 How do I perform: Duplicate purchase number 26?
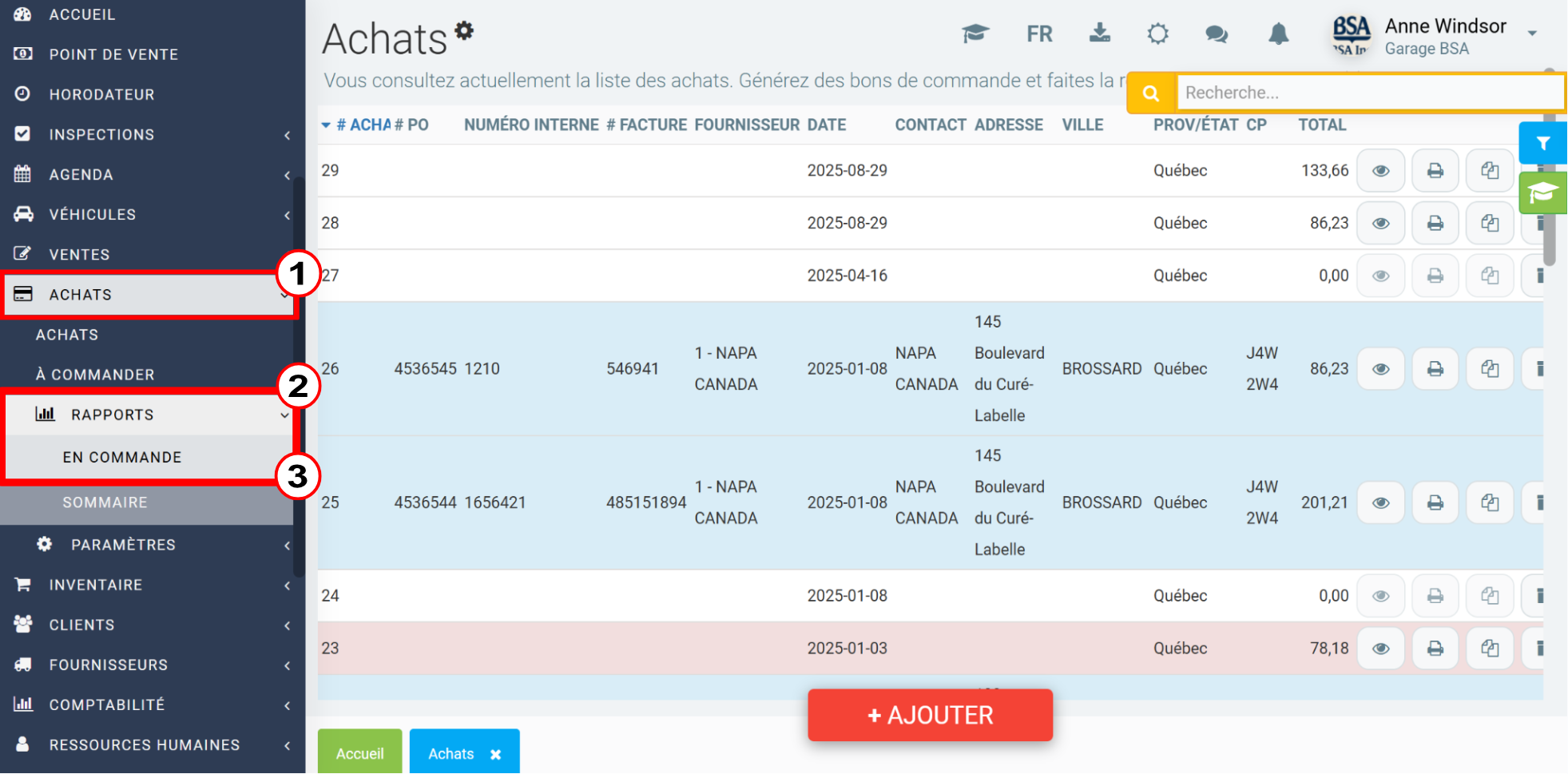click(x=1490, y=369)
